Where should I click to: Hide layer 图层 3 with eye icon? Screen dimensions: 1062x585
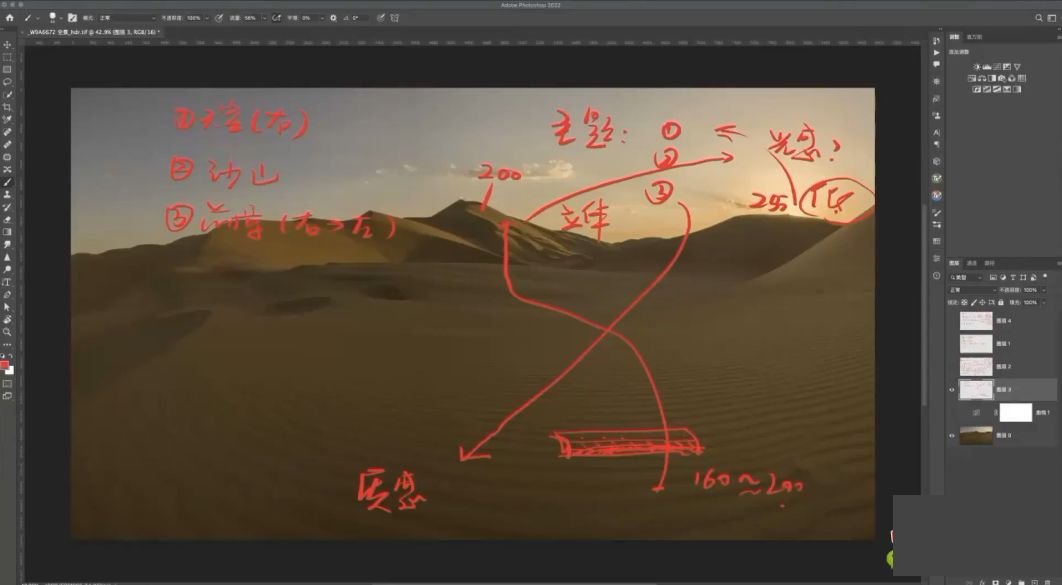click(952, 389)
